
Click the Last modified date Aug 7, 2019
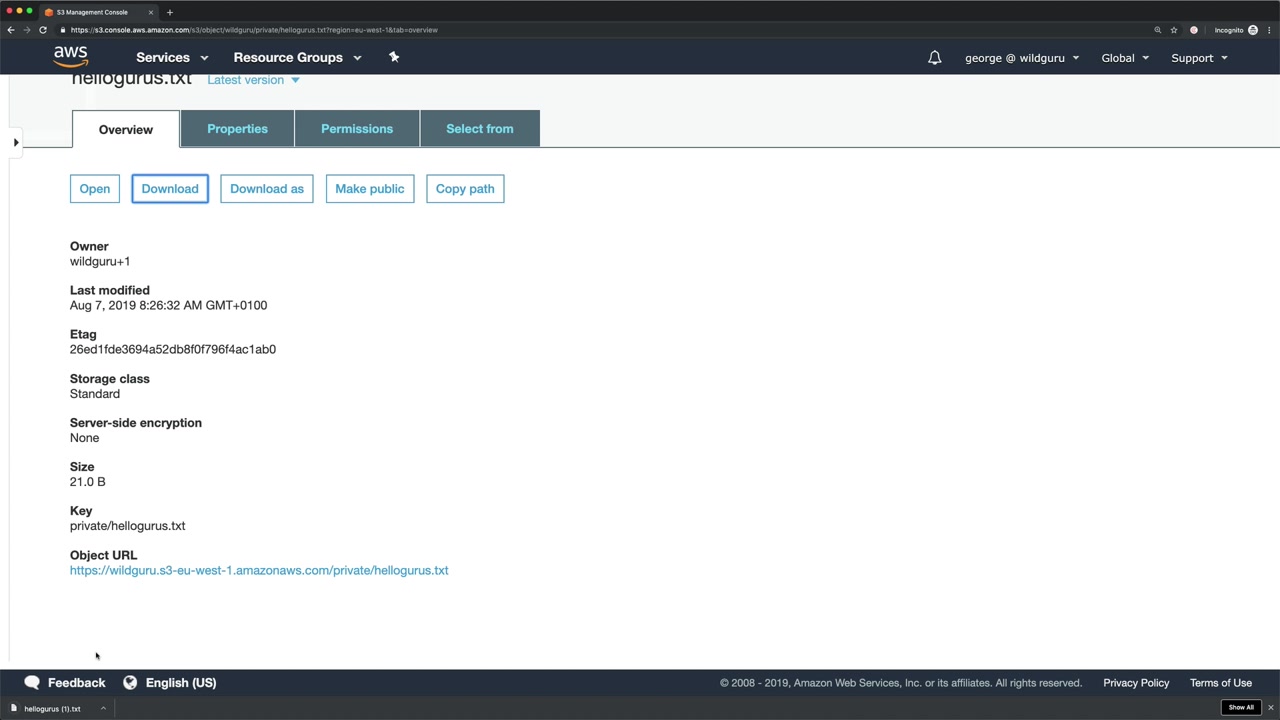pyautogui.click(x=169, y=305)
